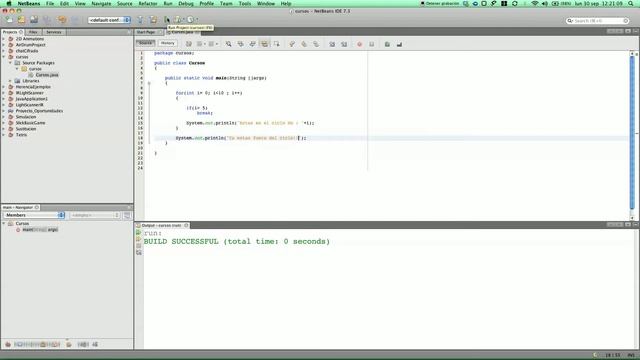The image size is (640, 360).
Task: Toggle Rectangular Selection in editor toolbar
Action: tap(276, 44)
